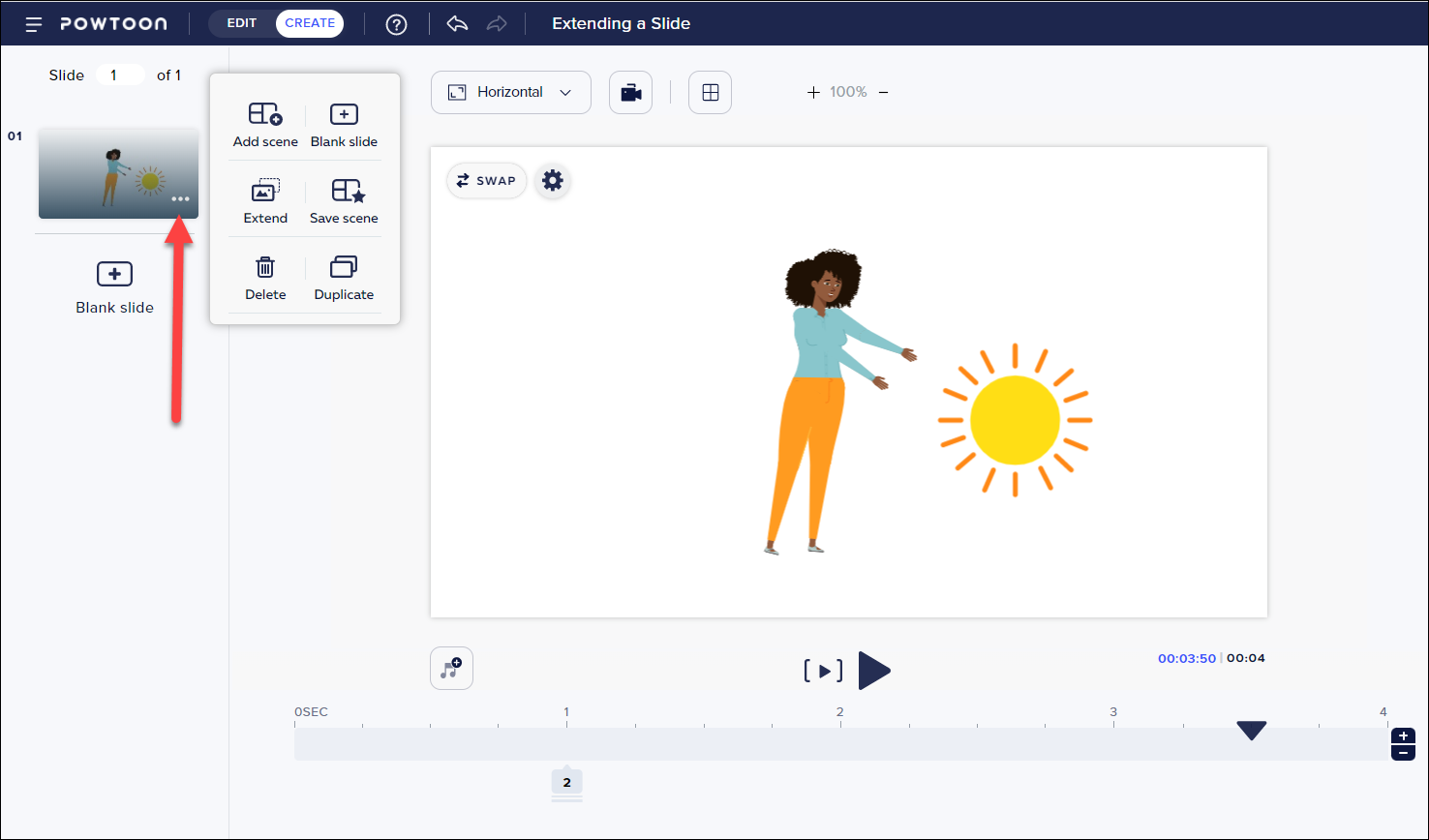
Task: Click the help question mark icon
Action: (396, 24)
